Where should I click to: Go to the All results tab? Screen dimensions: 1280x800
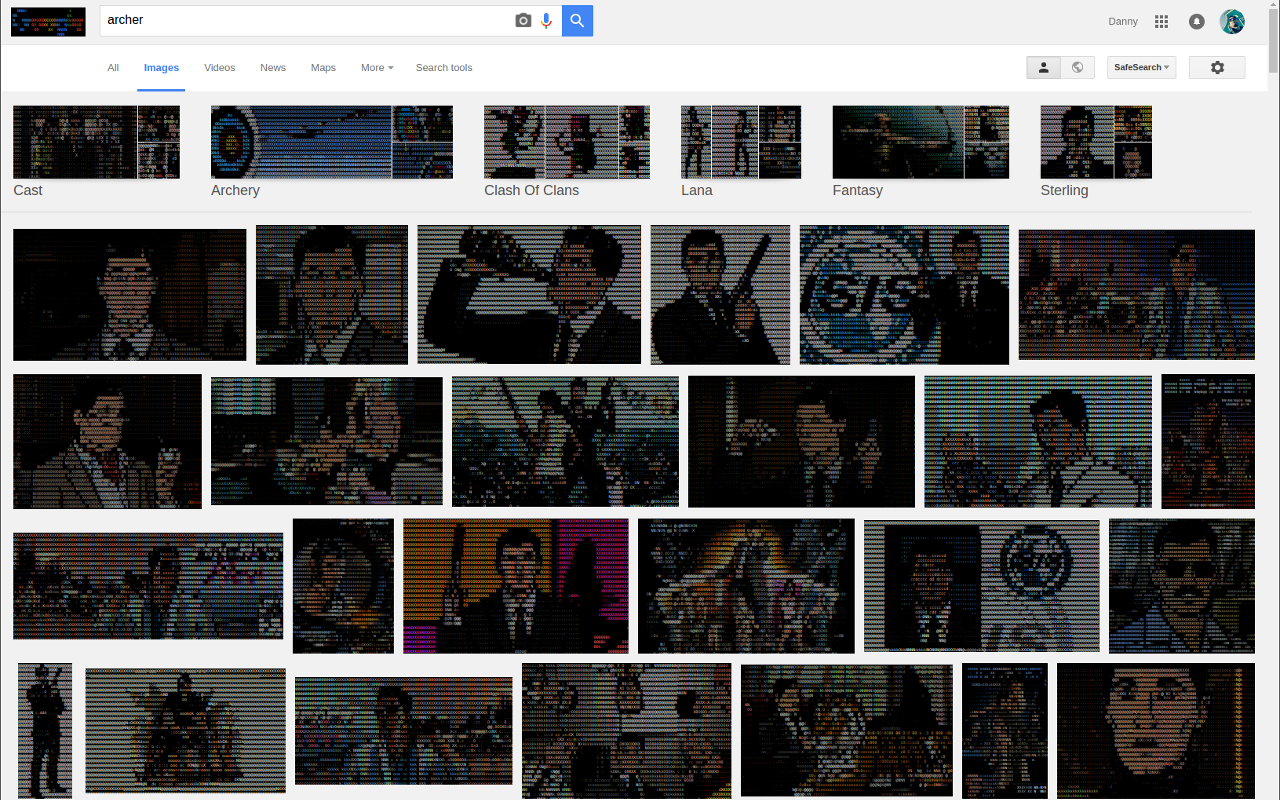[x=113, y=68]
